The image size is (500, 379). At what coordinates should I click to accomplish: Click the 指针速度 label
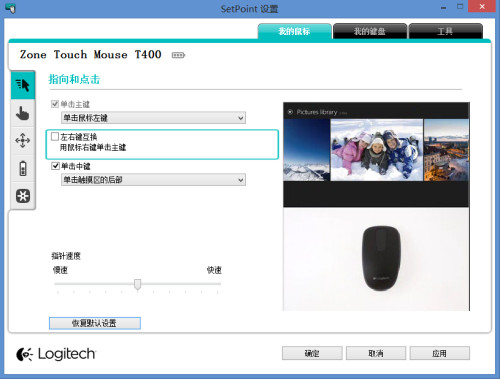[66, 256]
